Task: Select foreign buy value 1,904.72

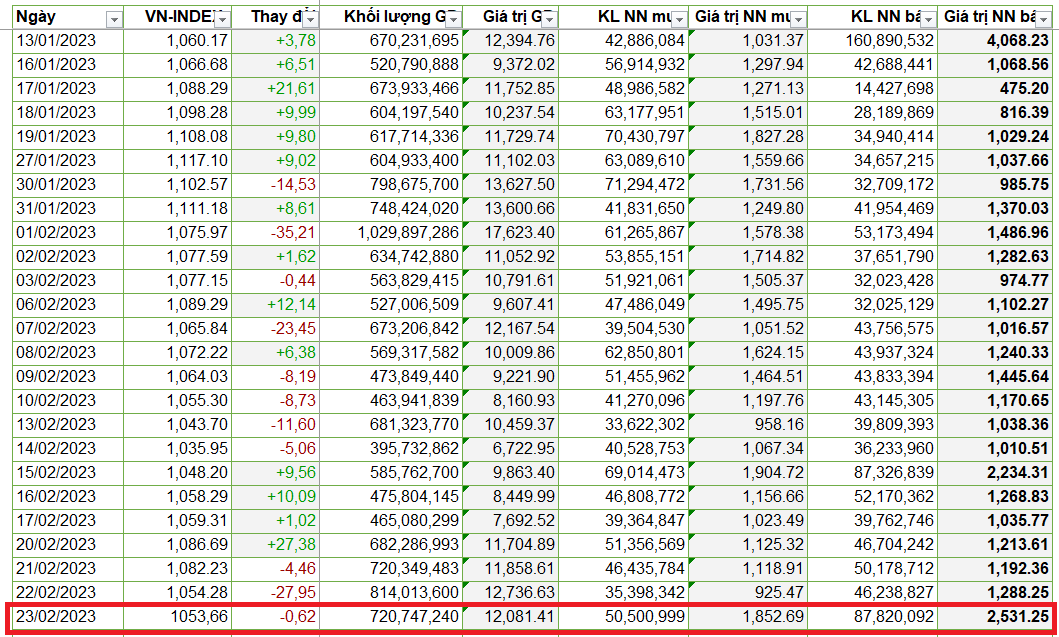Action: (x=748, y=473)
